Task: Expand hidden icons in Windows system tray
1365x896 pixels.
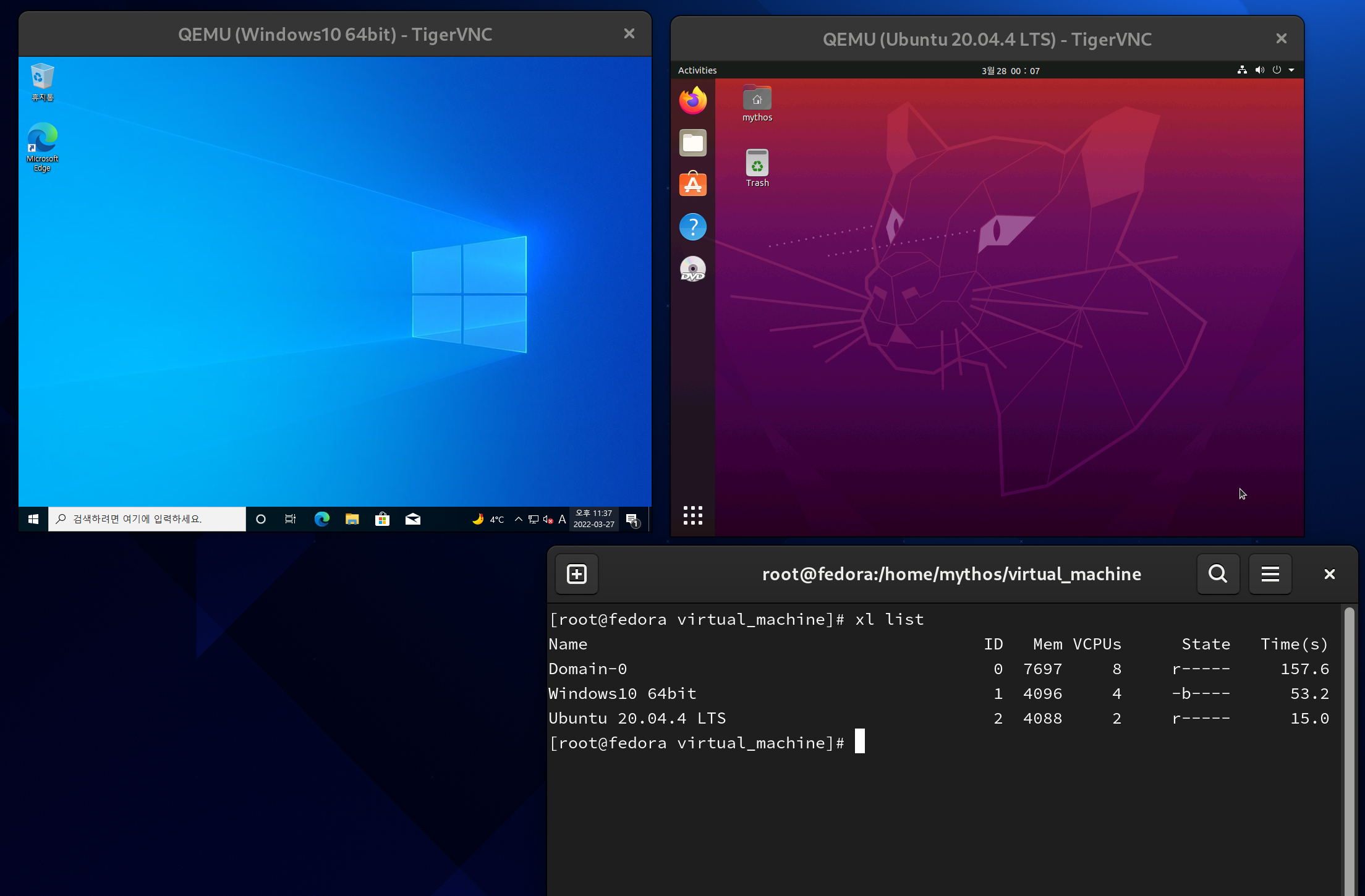Action: coord(519,519)
